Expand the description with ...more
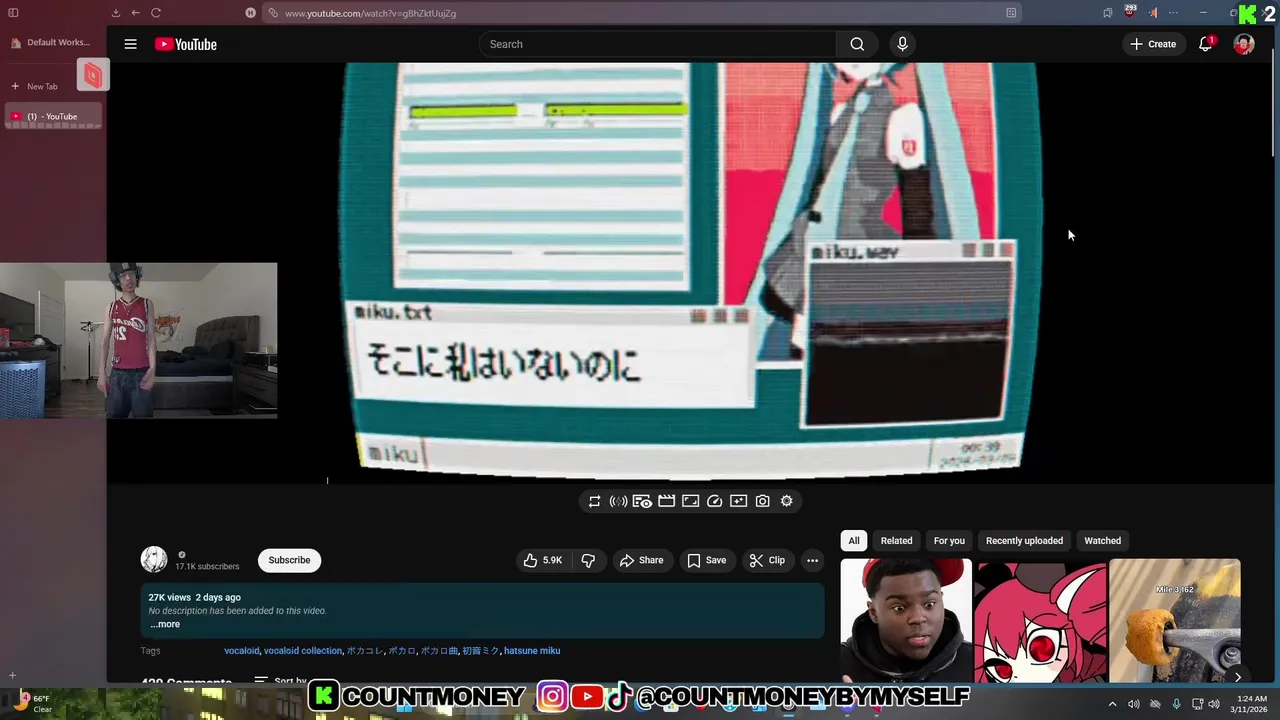The image size is (1280, 720). (x=165, y=624)
